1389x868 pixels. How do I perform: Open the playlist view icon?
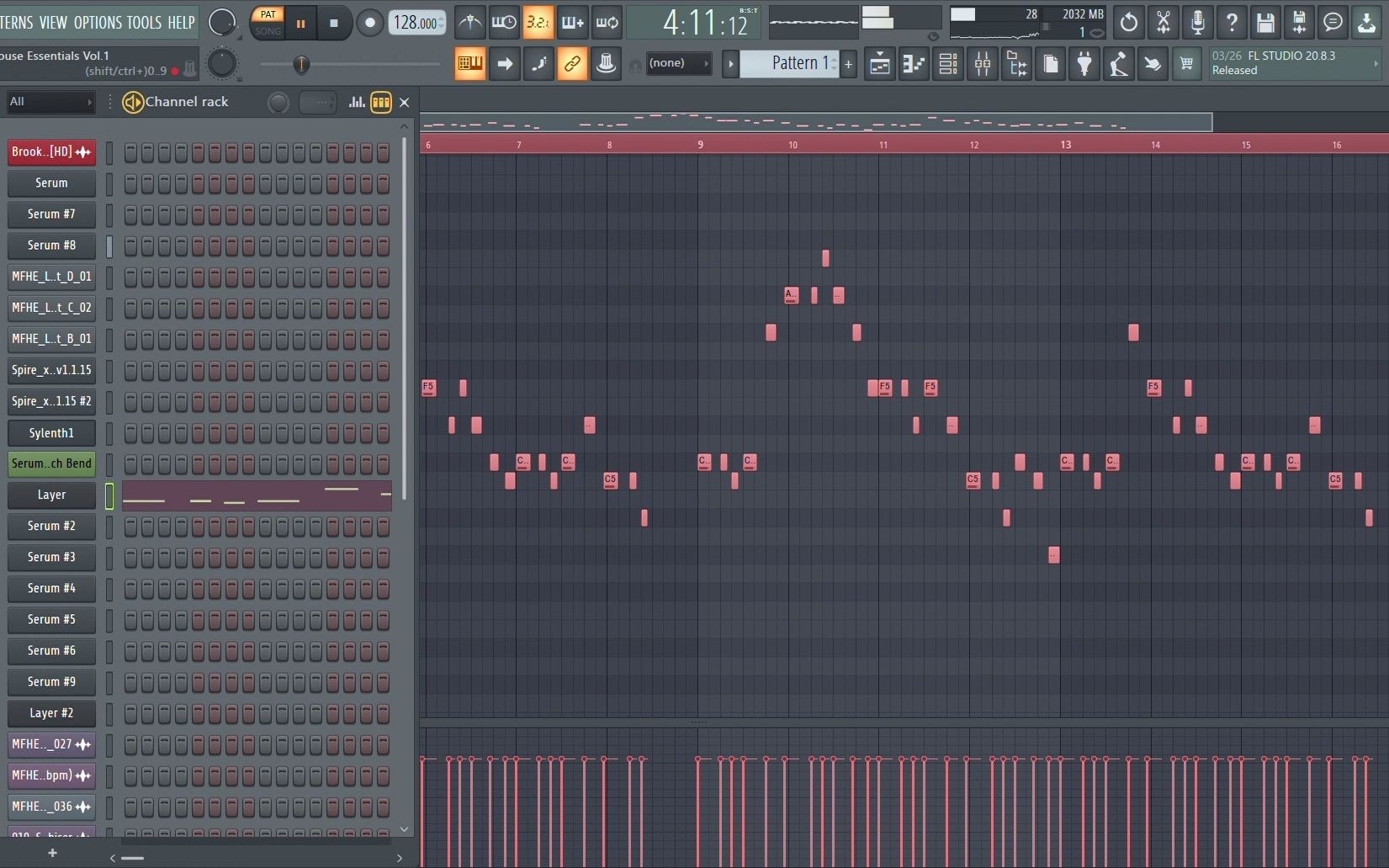[880, 64]
